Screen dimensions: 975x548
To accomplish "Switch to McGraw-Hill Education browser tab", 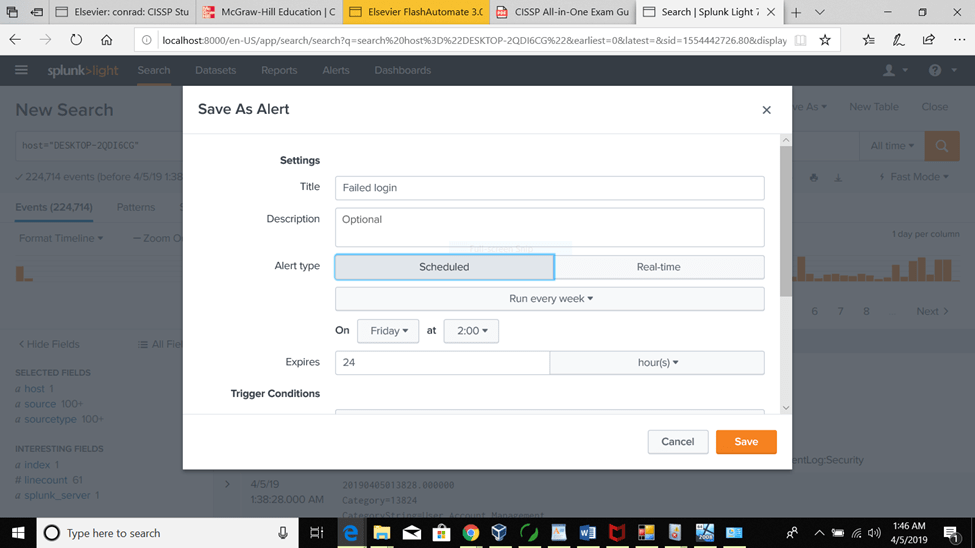I will coord(269,12).
